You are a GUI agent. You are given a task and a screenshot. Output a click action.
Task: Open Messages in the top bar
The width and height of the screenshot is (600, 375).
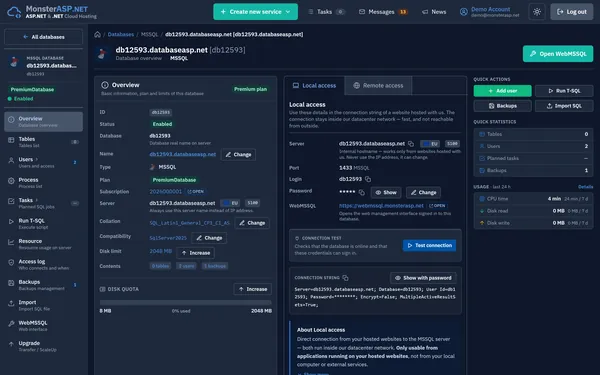(x=383, y=12)
